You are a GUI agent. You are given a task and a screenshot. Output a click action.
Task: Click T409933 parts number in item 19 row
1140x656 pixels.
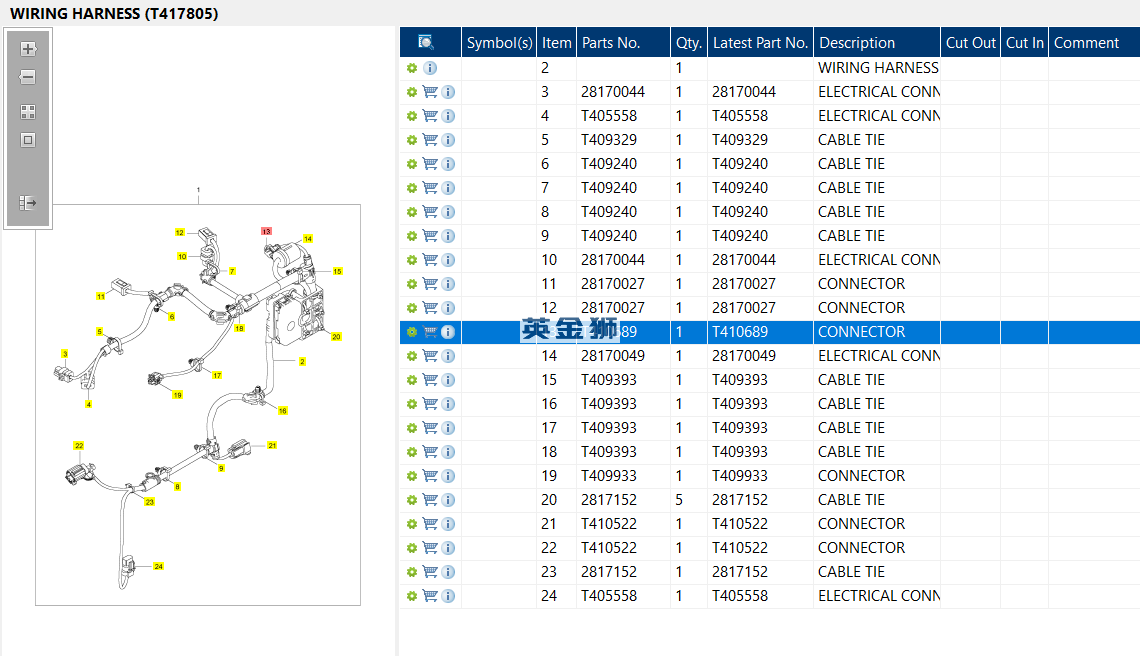tap(609, 476)
